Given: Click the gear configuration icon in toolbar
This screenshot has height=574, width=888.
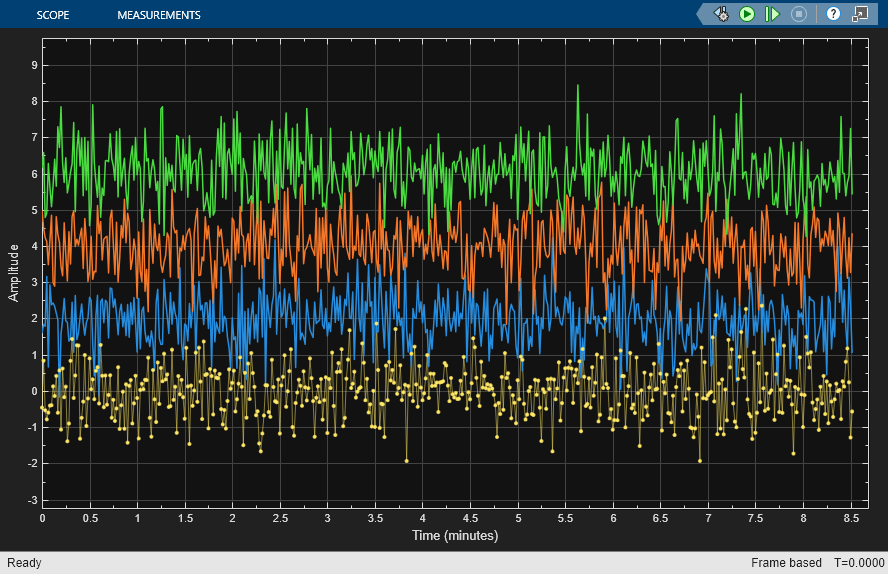Looking at the screenshot, I should [721, 14].
